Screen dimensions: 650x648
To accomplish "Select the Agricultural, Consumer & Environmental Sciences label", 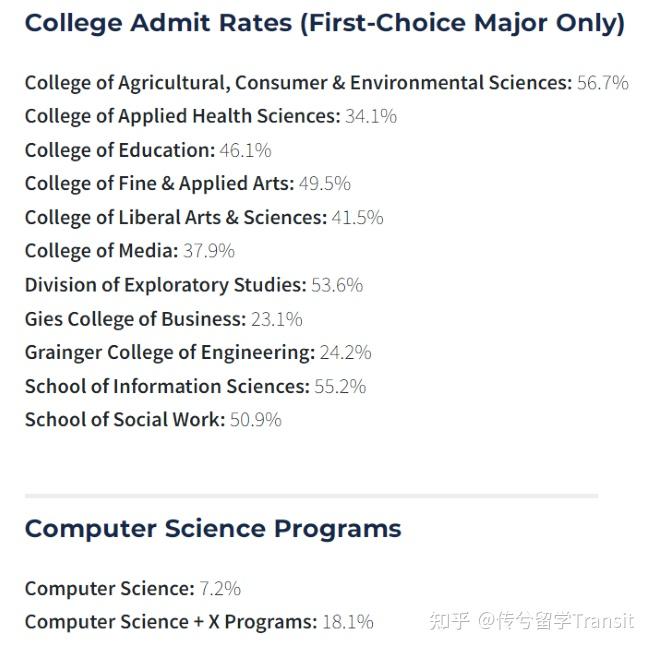I will coord(298,83).
